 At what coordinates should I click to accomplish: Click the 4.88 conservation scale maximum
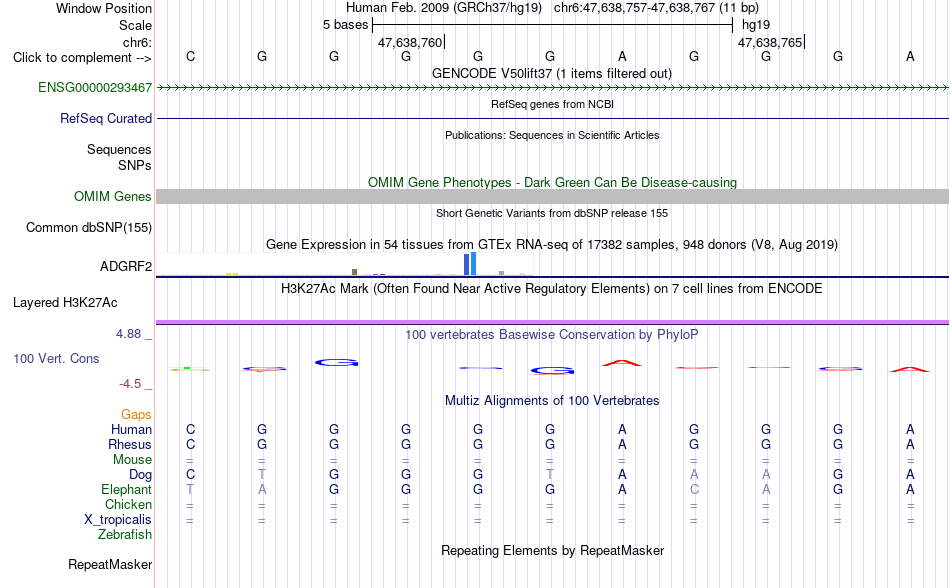pos(128,334)
